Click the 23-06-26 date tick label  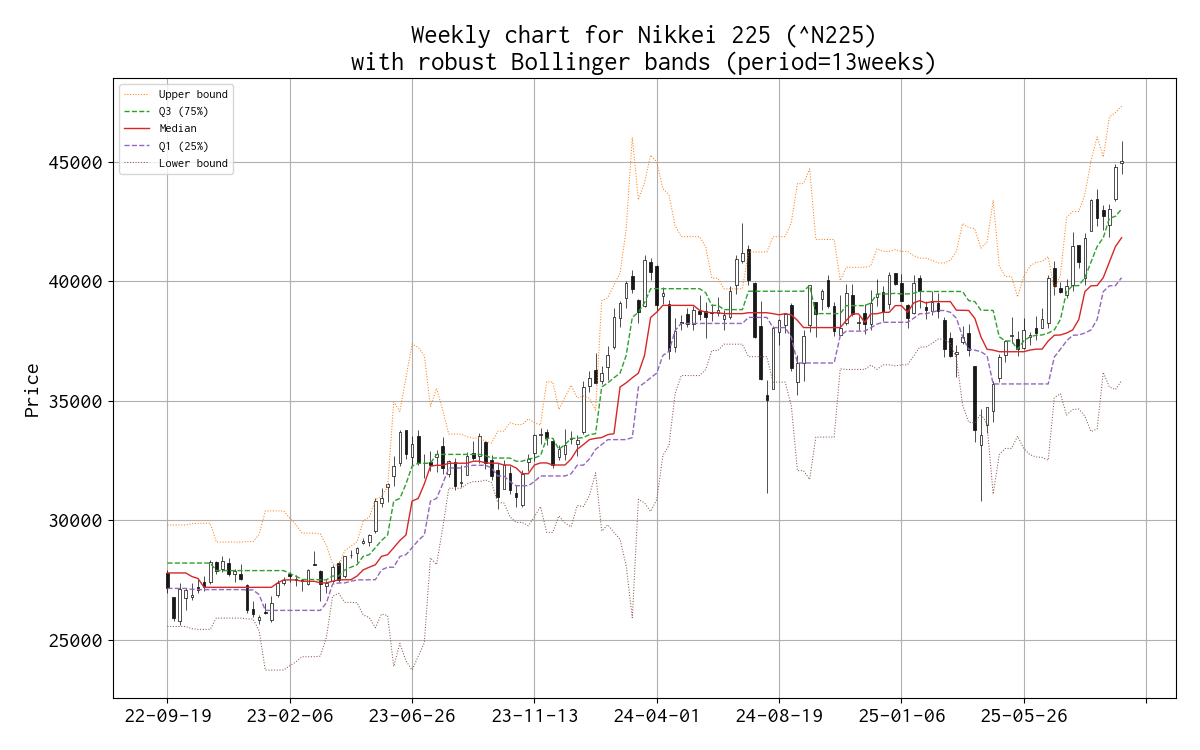pyautogui.click(x=412, y=717)
